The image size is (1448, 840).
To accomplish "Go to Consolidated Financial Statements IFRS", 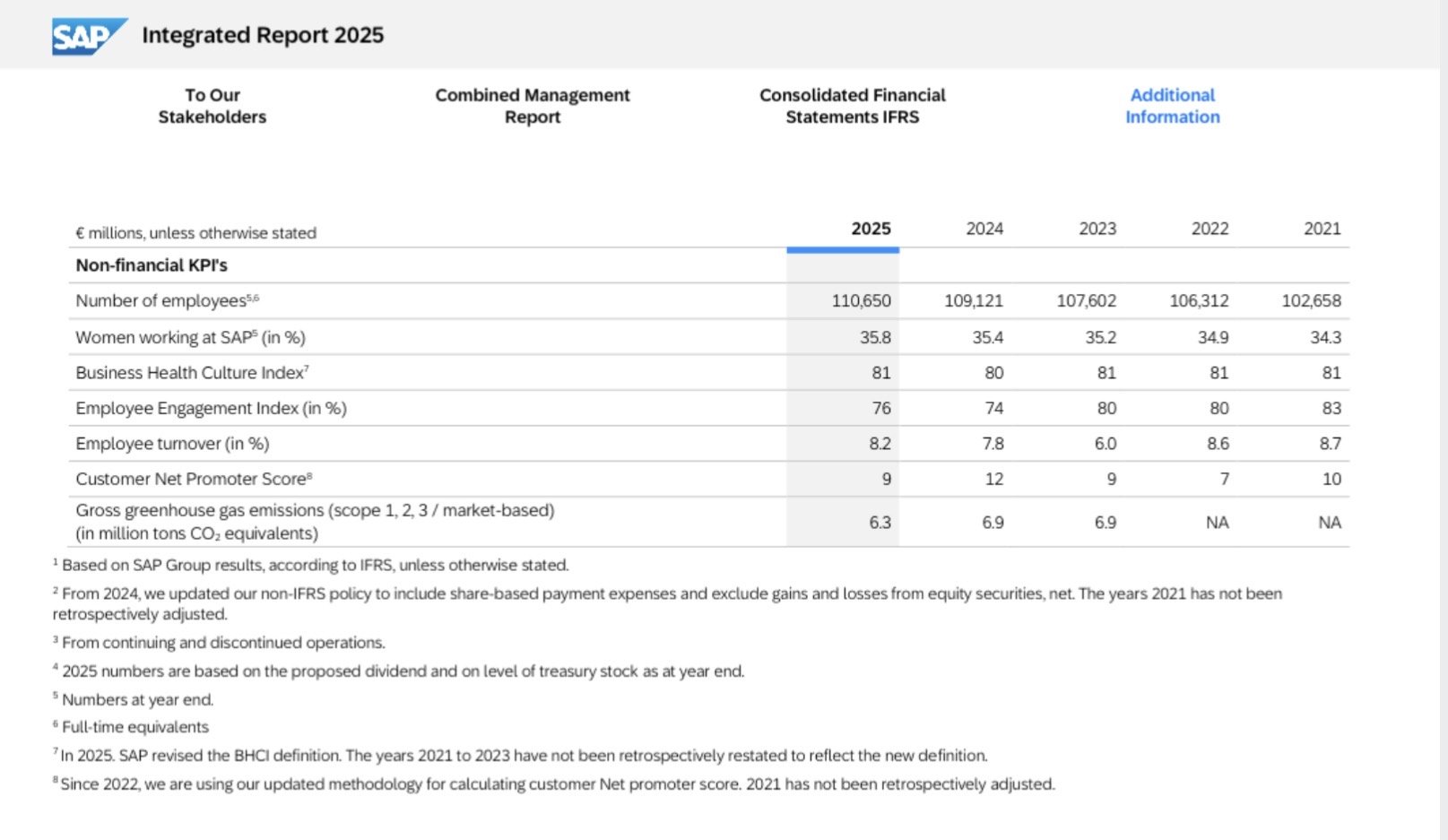I will (x=853, y=106).
